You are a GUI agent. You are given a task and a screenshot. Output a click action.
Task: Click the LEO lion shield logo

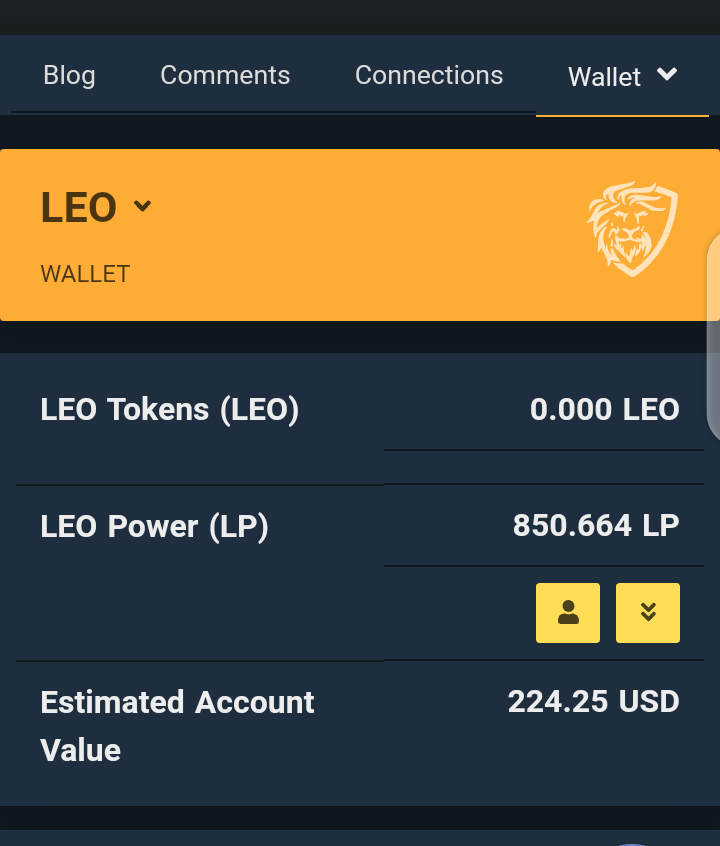click(632, 229)
